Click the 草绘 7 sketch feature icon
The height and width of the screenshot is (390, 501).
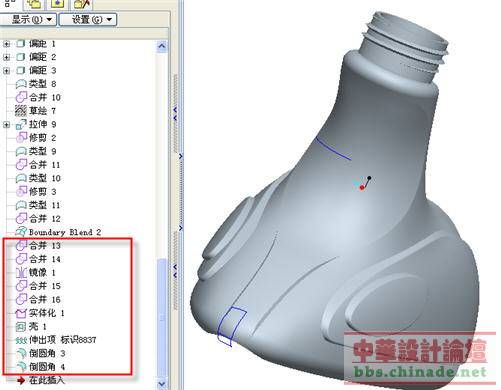(x=21, y=111)
